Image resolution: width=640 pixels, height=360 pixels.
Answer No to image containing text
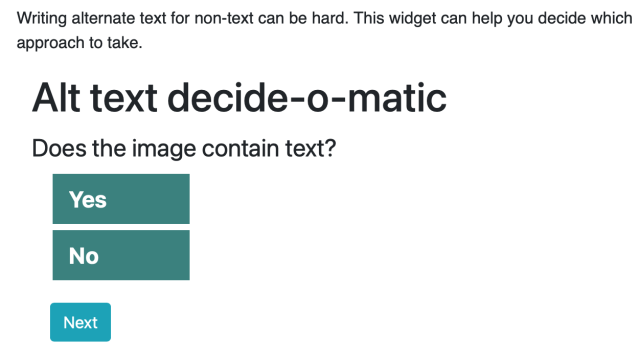tap(121, 255)
